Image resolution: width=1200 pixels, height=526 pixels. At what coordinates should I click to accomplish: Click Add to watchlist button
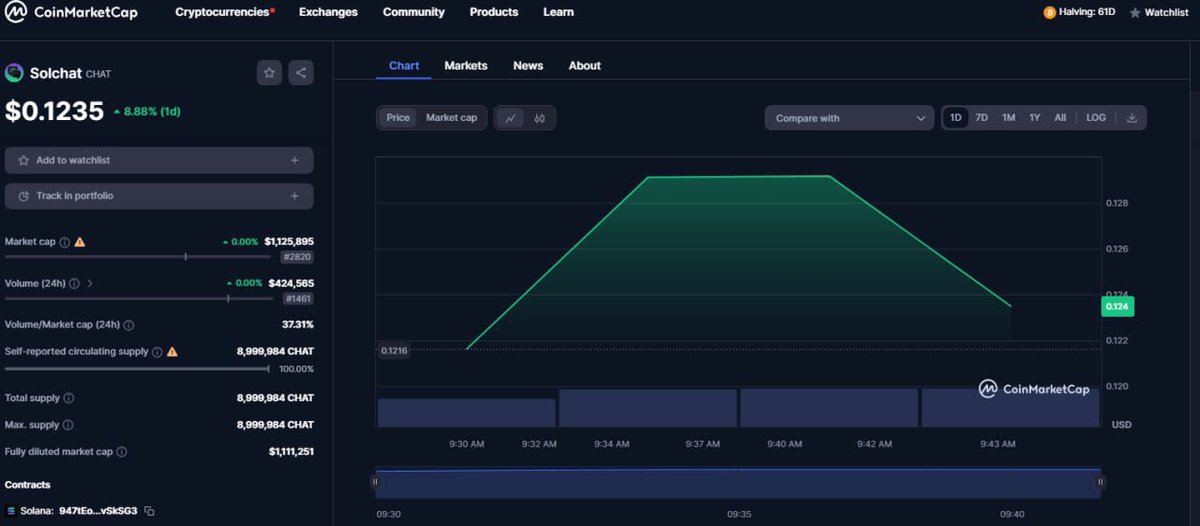click(x=159, y=160)
